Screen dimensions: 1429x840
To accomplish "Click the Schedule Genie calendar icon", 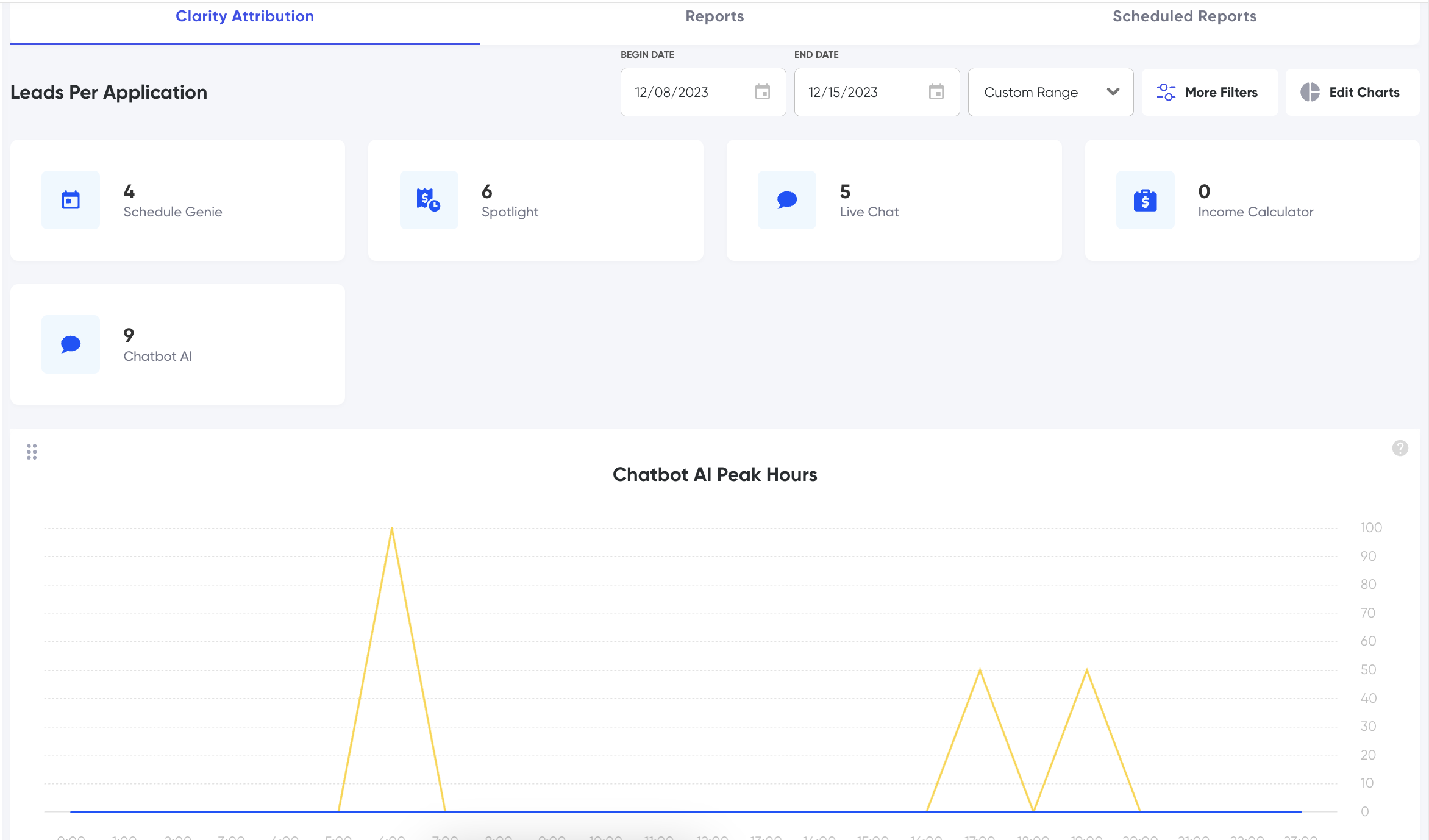I will point(71,200).
